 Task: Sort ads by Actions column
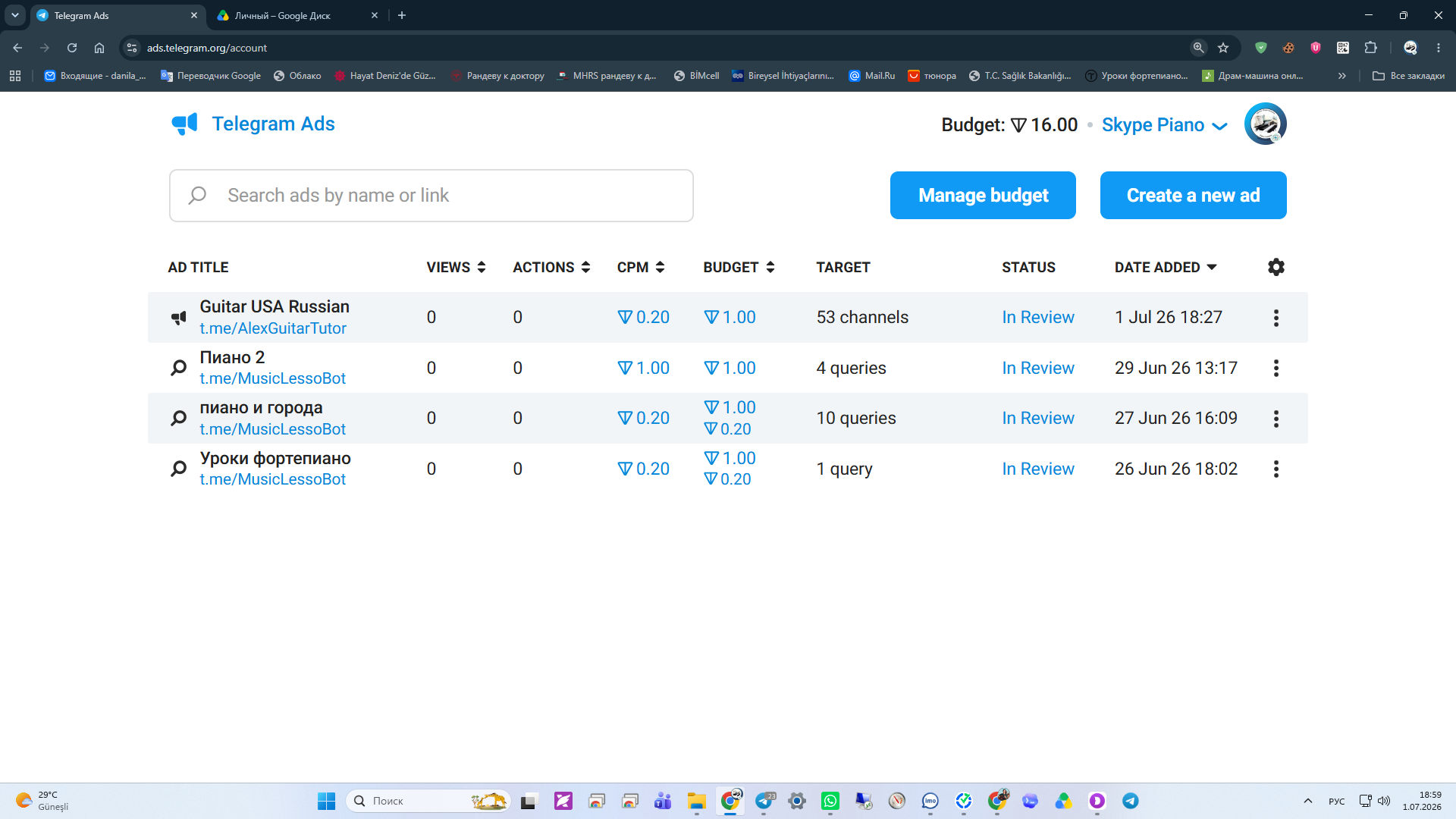coord(551,267)
